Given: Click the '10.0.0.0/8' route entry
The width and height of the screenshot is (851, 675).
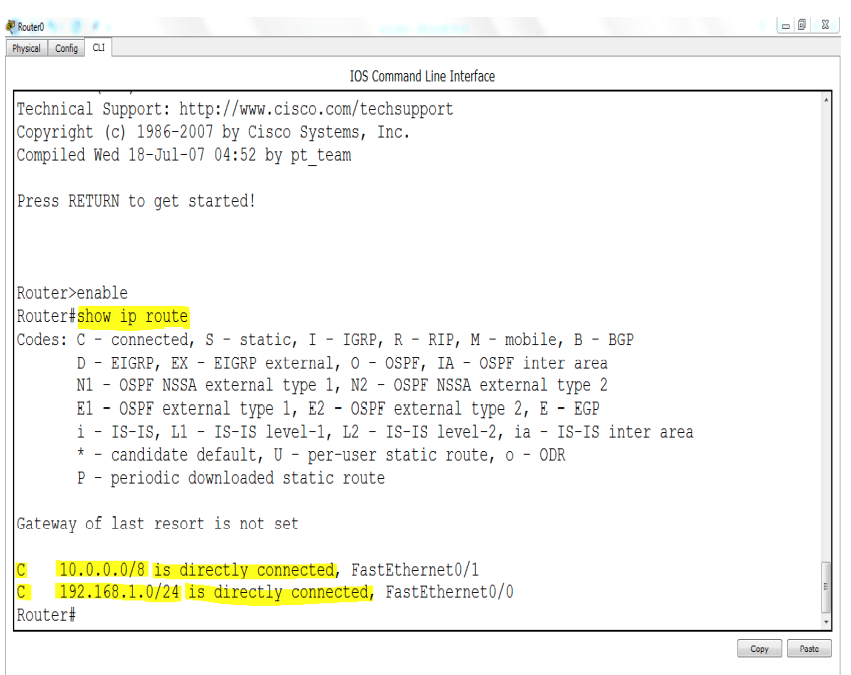Looking at the screenshot, I should pos(102,569).
